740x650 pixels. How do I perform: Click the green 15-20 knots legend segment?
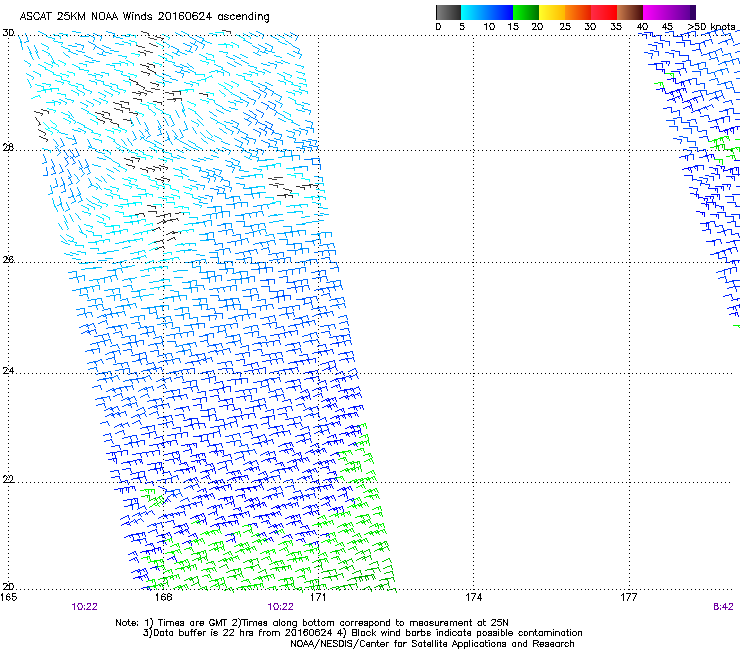click(526, 12)
